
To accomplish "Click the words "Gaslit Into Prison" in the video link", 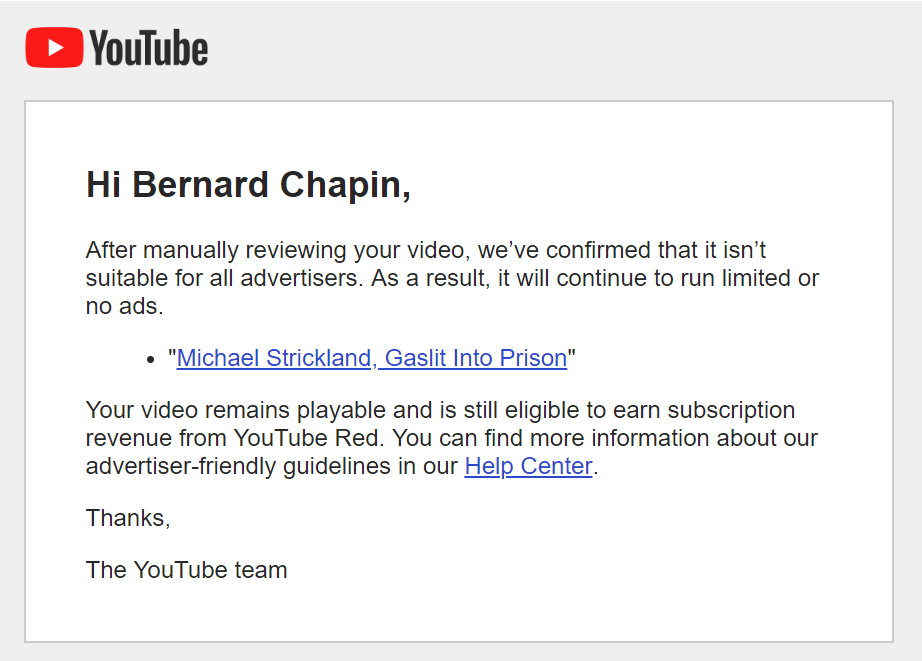I will (x=476, y=358).
